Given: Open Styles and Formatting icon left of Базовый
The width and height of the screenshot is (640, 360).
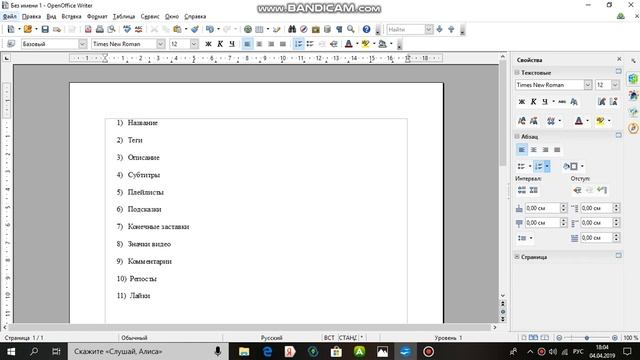Looking at the screenshot, I should [11, 44].
